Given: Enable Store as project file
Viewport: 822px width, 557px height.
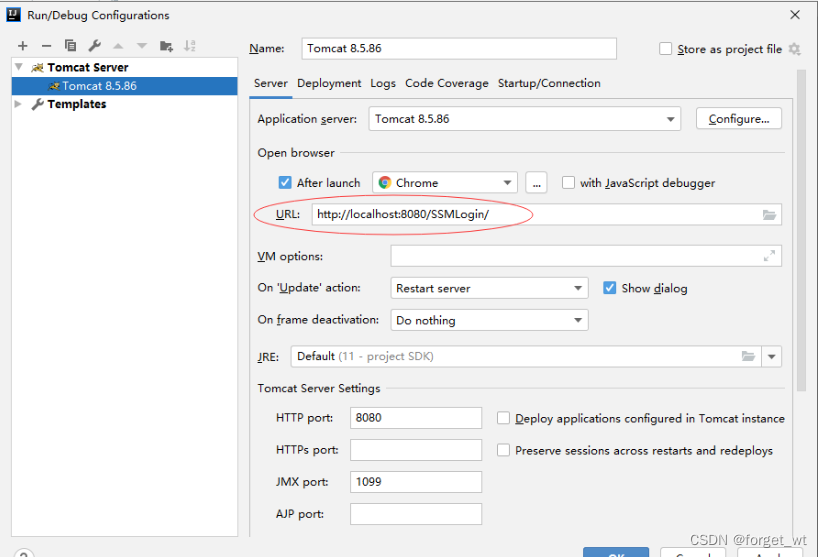Looking at the screenshot, I should [x=665, y=49].
